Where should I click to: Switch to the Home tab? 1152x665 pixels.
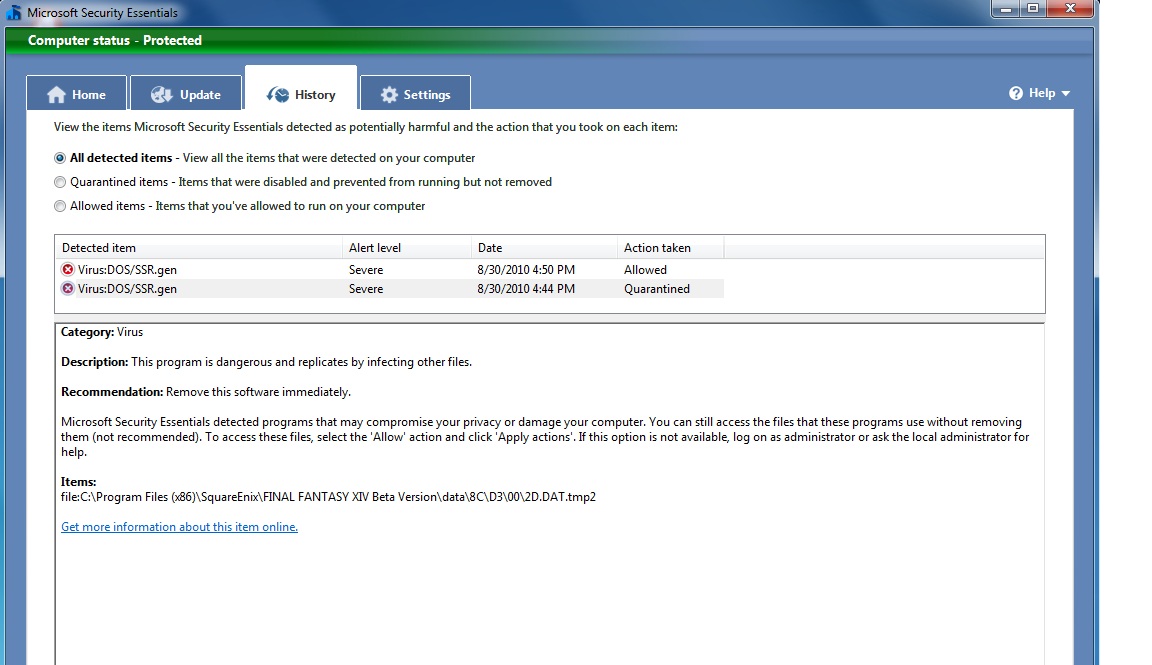click(76, 93)
